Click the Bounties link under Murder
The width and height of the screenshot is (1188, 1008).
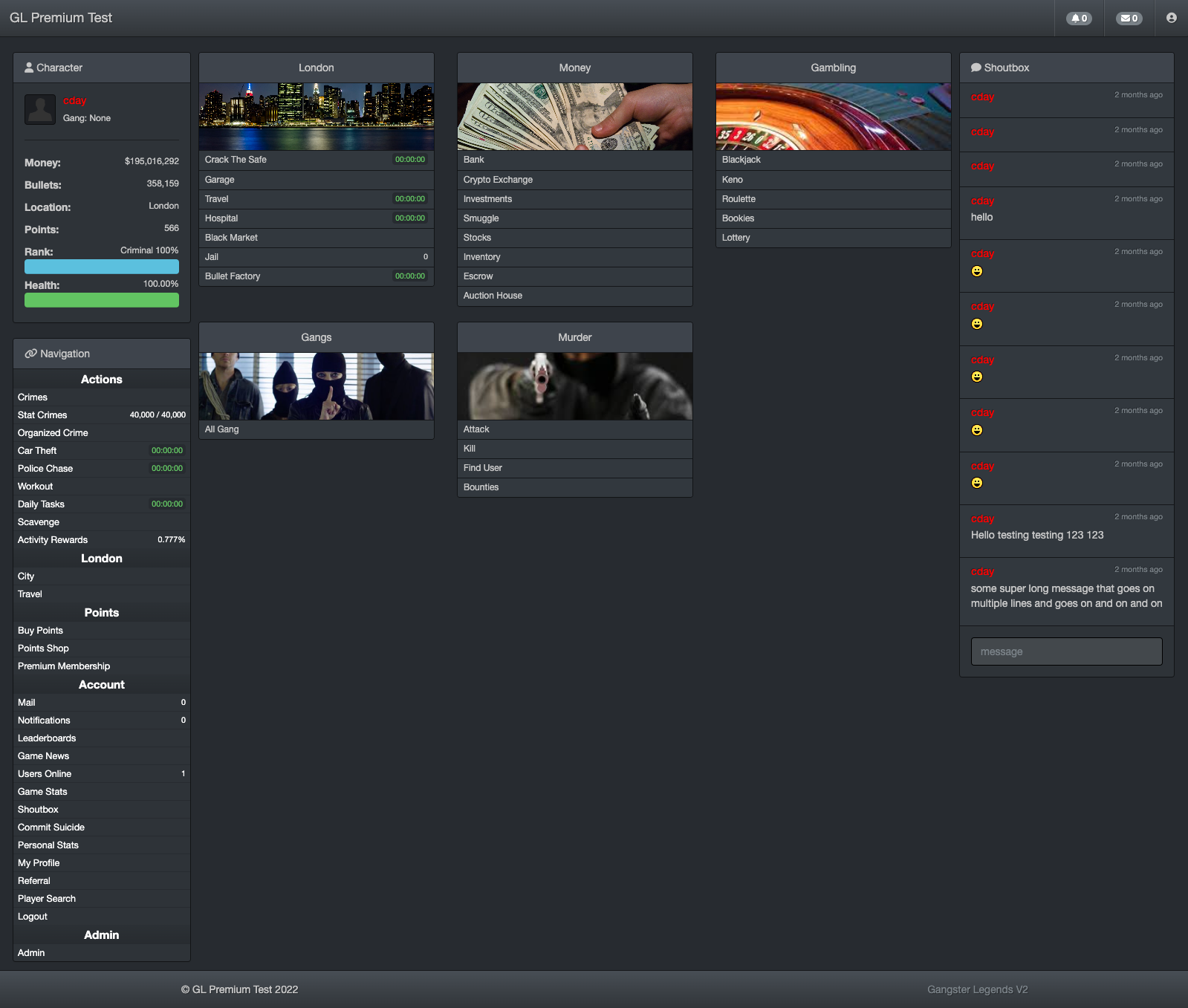481,487
